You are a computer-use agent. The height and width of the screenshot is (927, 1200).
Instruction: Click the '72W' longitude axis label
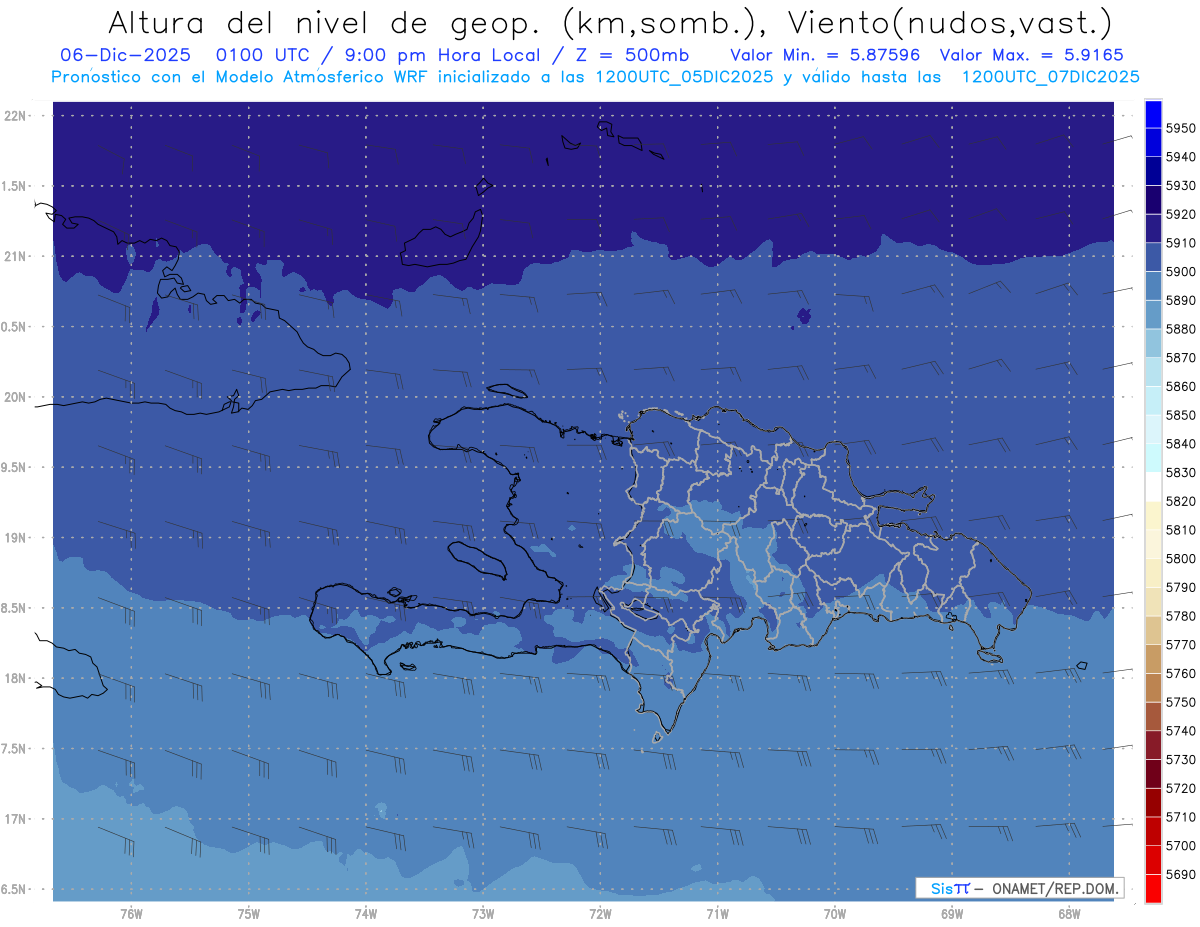[600, 913]
